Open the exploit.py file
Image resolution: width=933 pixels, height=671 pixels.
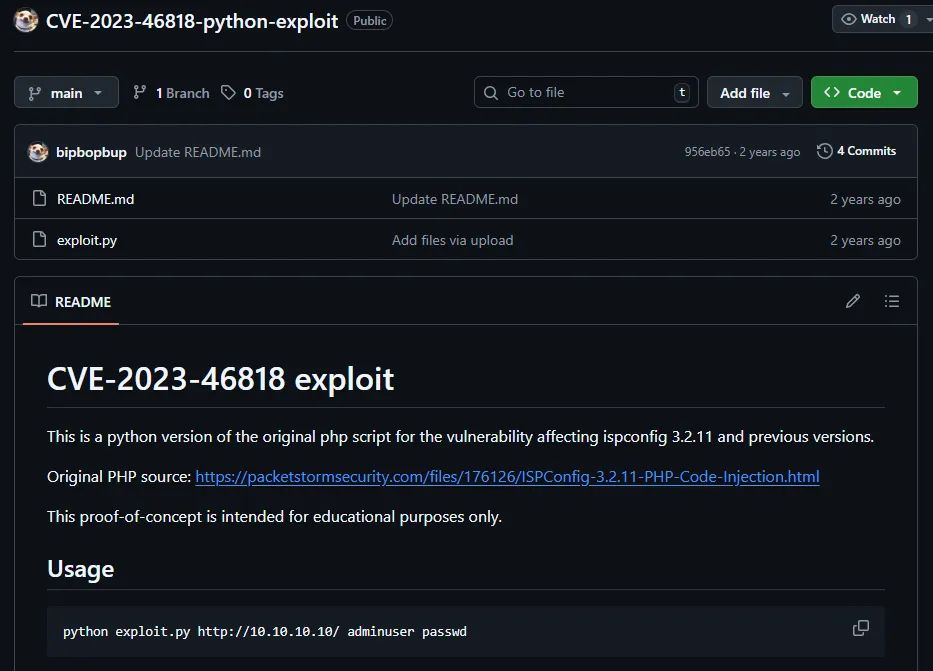click(x=87, y=240)
